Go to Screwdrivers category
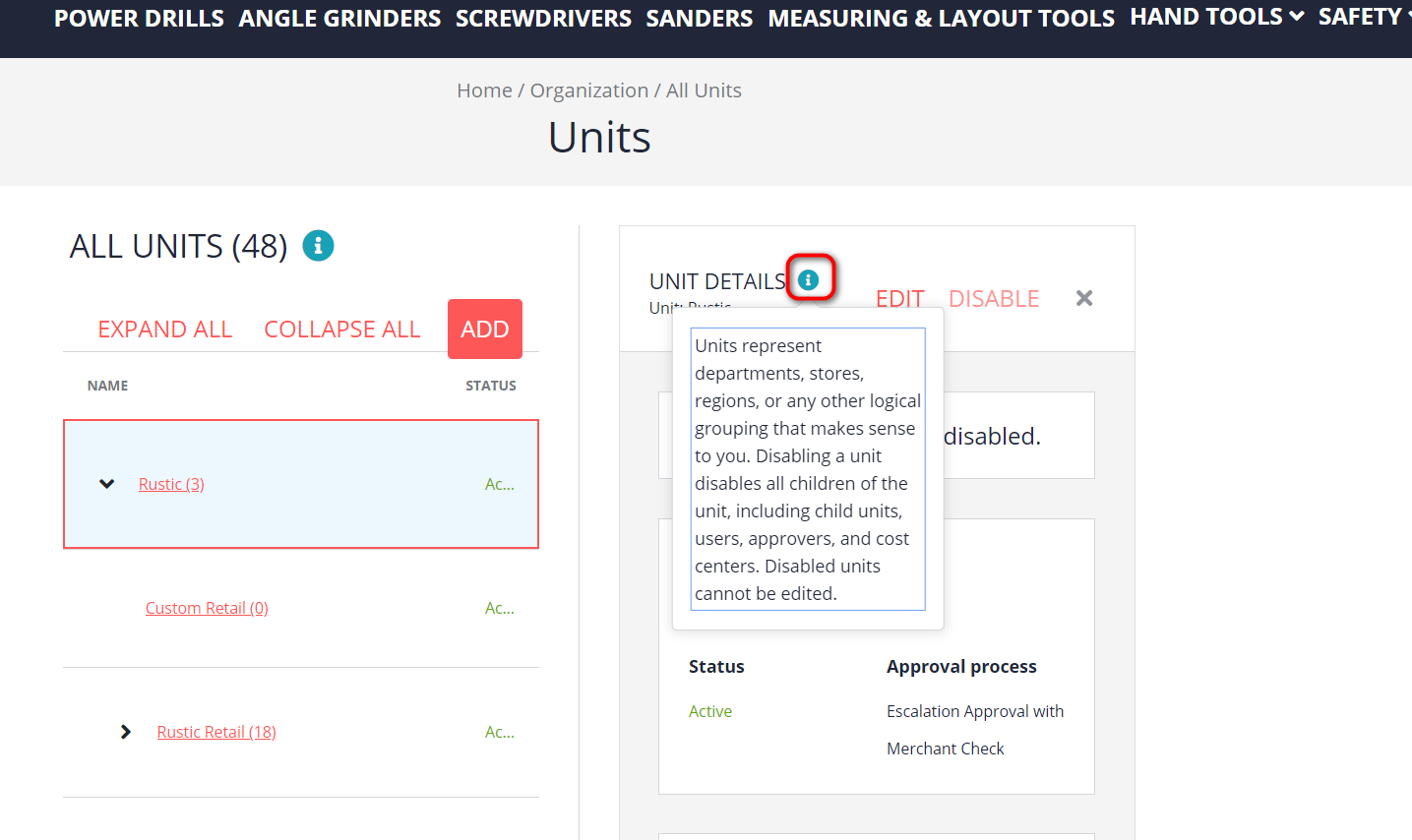The height and width of the screenshot is (840, 1412). pyautogui.click(x=543, y=19)
